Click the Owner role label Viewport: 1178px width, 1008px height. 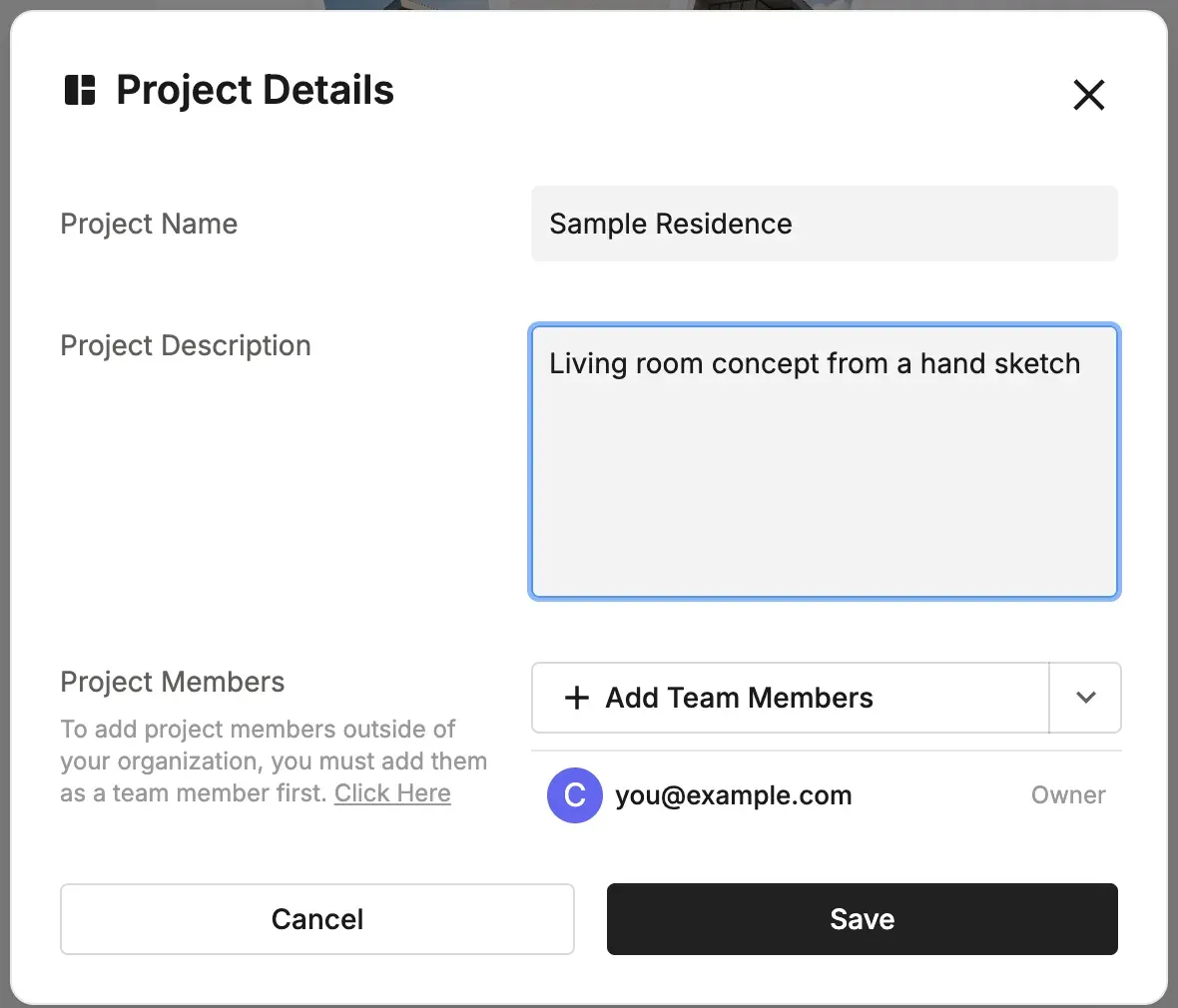tap(1067, 794)
